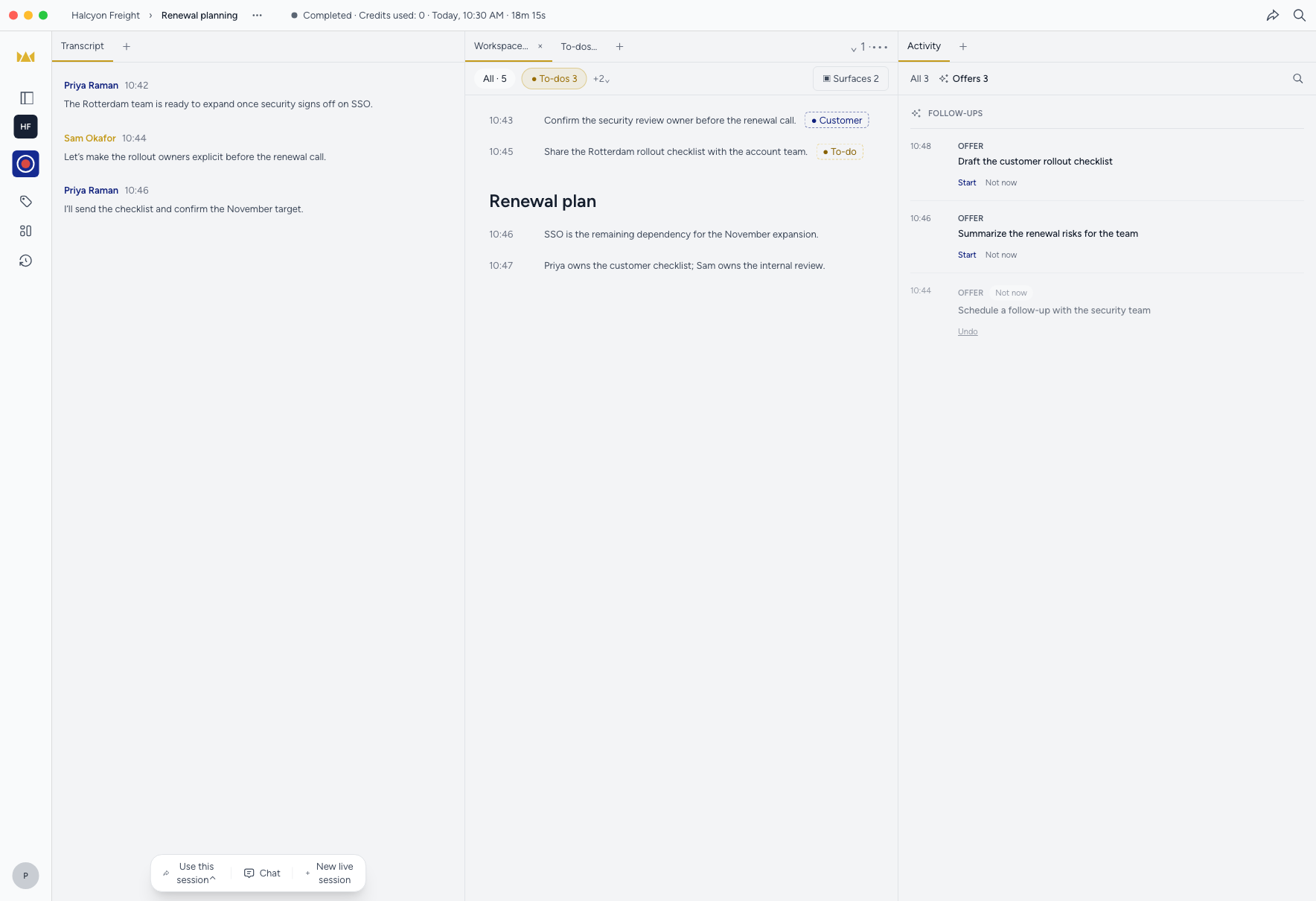This screenshot has height=901, width=1316.
Task: Open workspace panel more options dots
Action: tap(879, 47)
